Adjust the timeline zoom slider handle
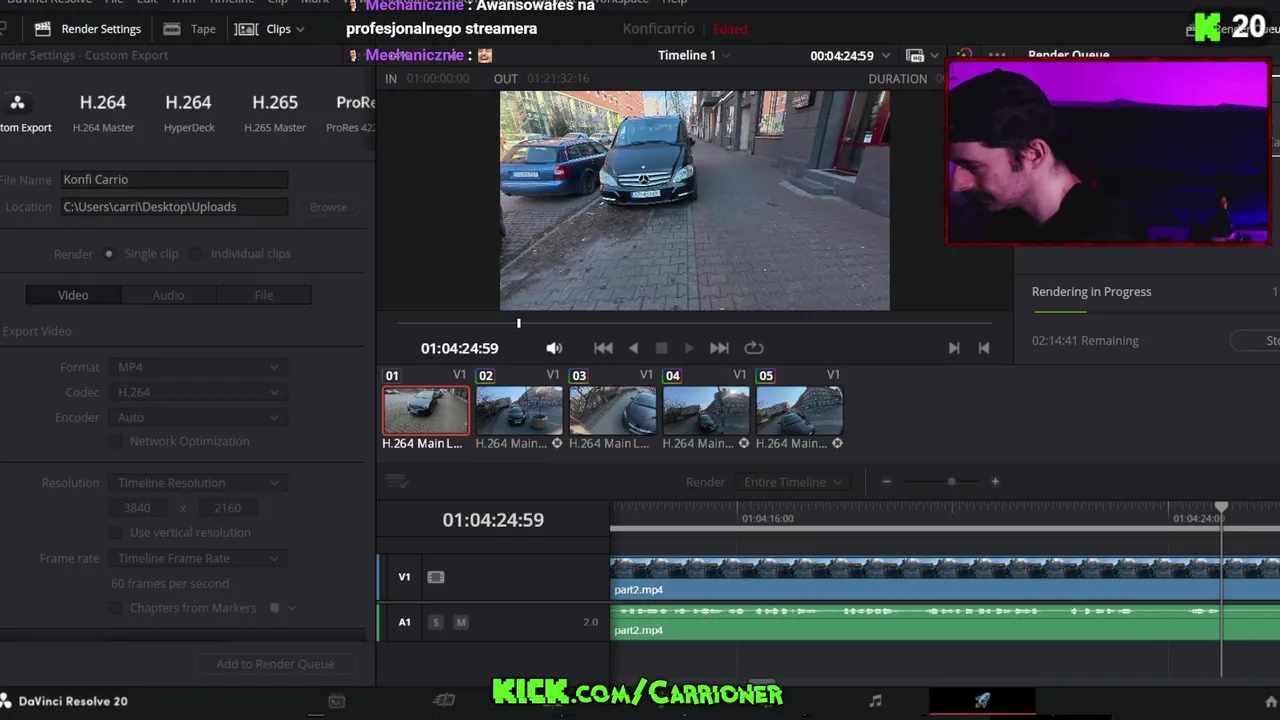Viewport: 1280px width, 720px height. [951, 482]
